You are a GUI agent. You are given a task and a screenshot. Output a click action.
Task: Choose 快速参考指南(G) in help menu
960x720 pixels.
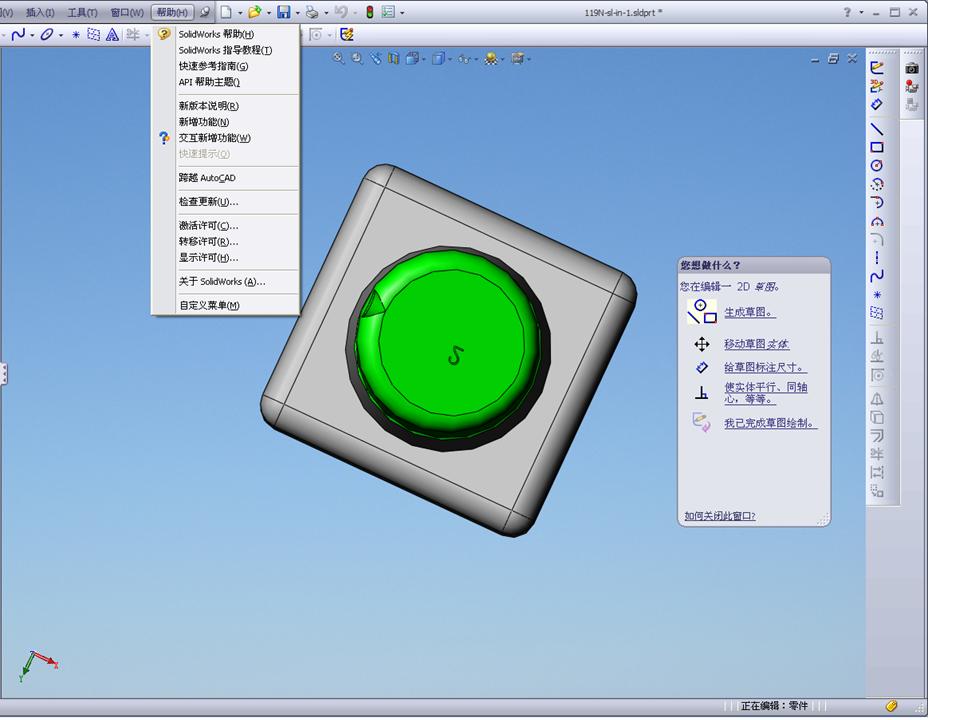click(225, 66)
